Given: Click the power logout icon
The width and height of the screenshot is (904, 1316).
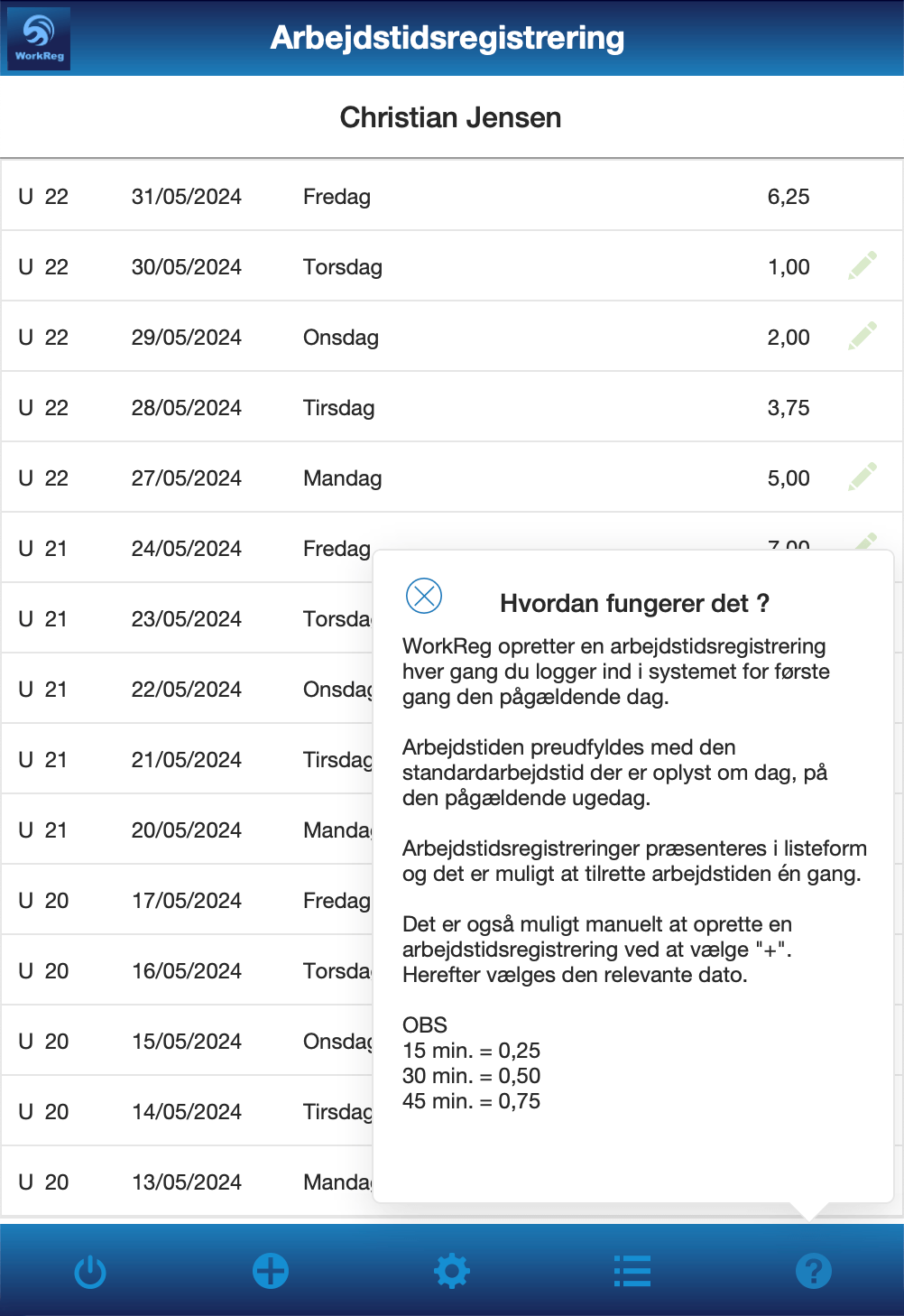Looking at the screenshot, I should tap(90, 1272).
